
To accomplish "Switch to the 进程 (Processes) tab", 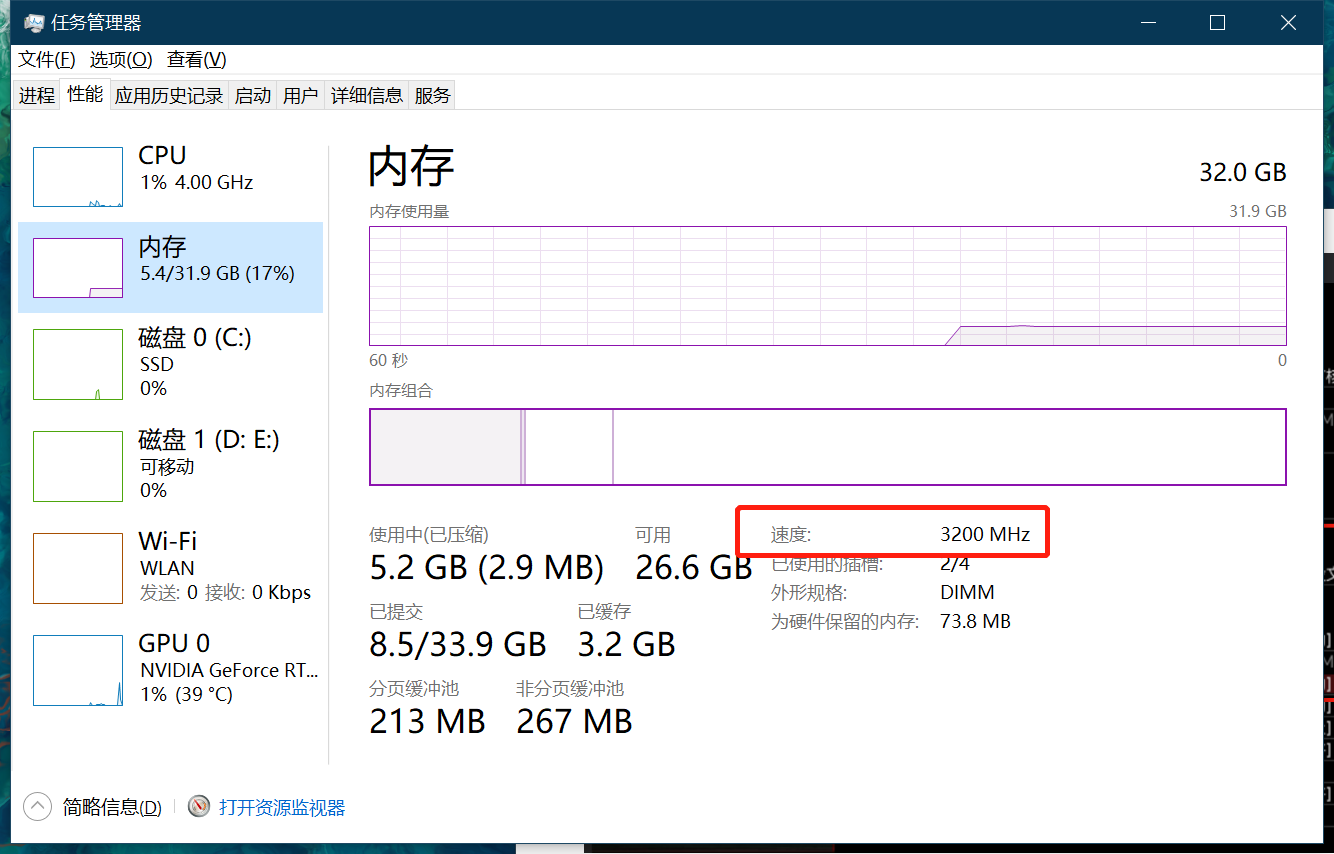I will [x=36, y=94].
